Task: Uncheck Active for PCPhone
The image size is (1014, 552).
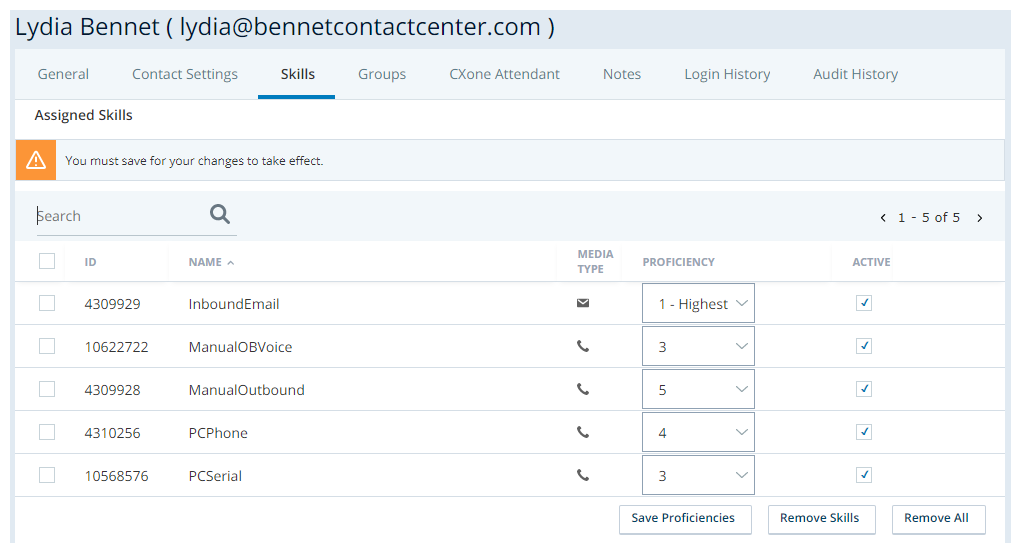Action: click(864, 432)
